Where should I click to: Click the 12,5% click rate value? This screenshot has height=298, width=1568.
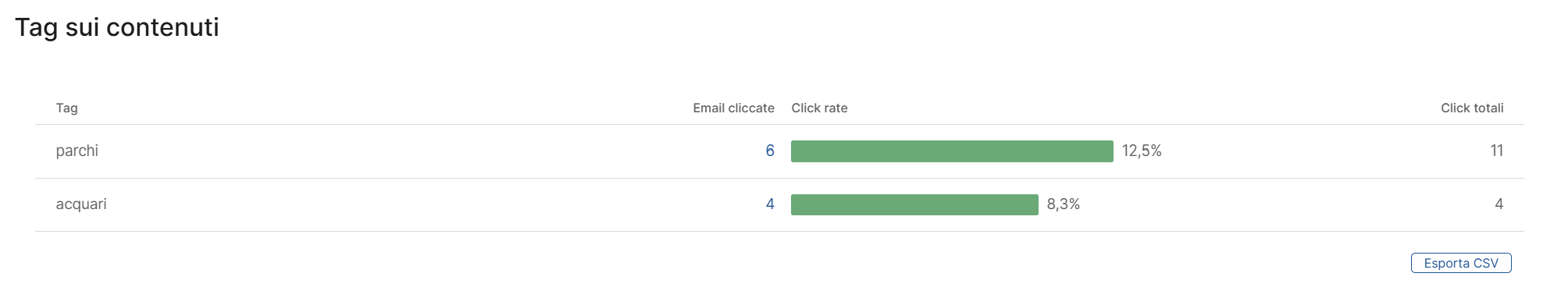1142,151
